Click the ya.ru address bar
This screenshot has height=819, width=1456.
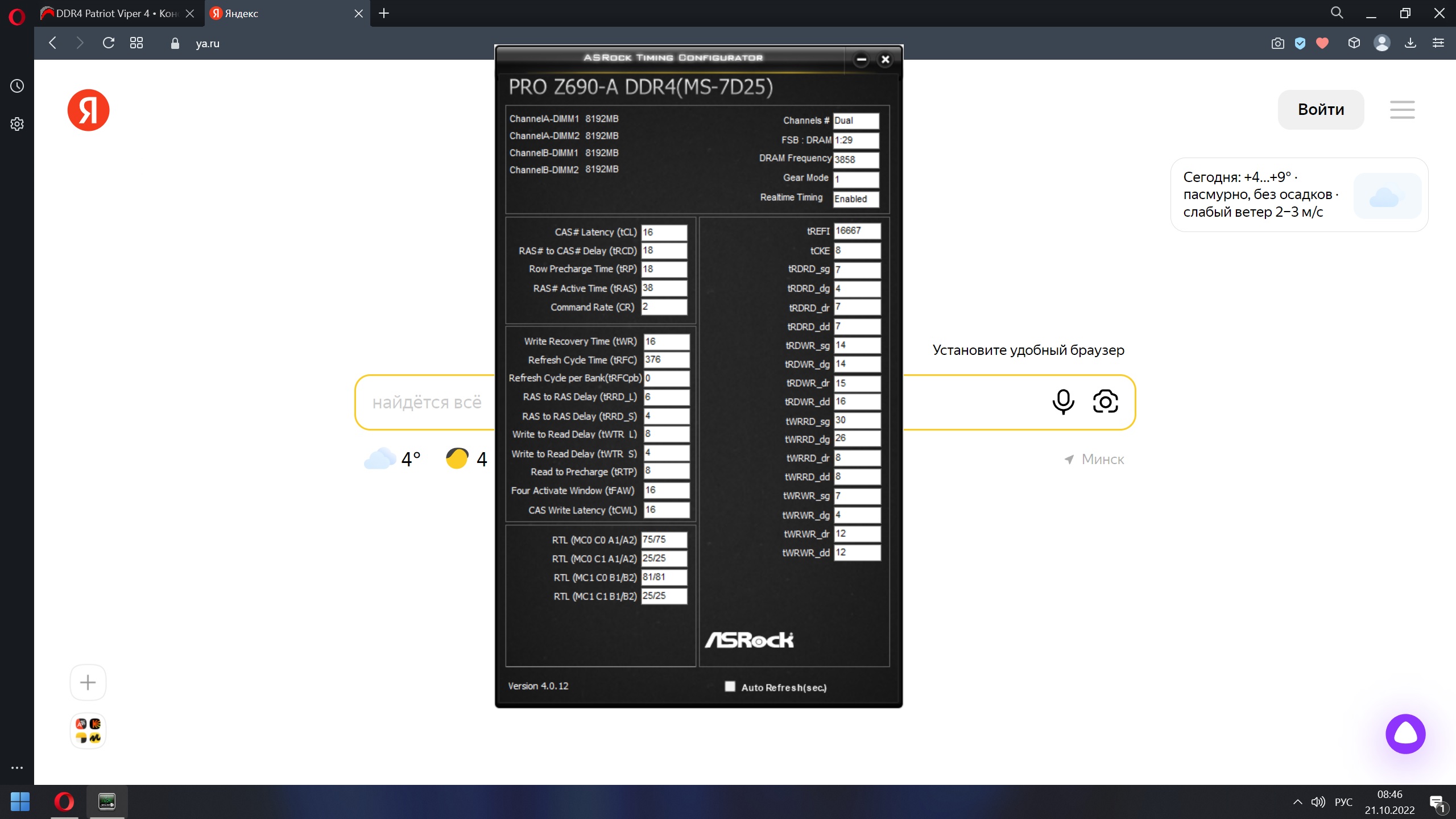tap(208, 43)
